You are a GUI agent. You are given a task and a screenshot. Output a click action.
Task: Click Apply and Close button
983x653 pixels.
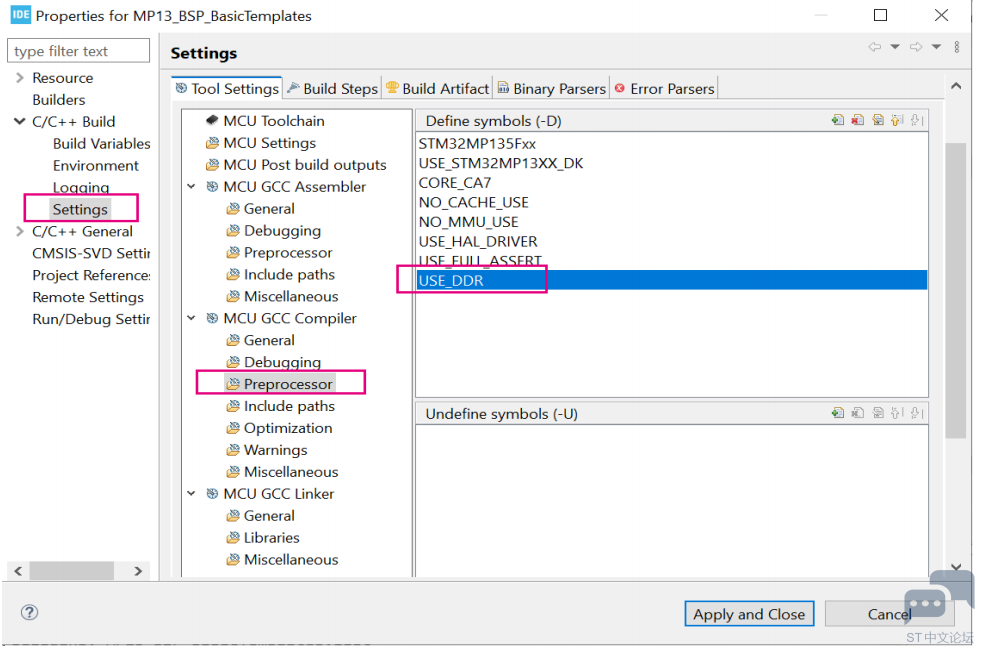pos(749,614)
